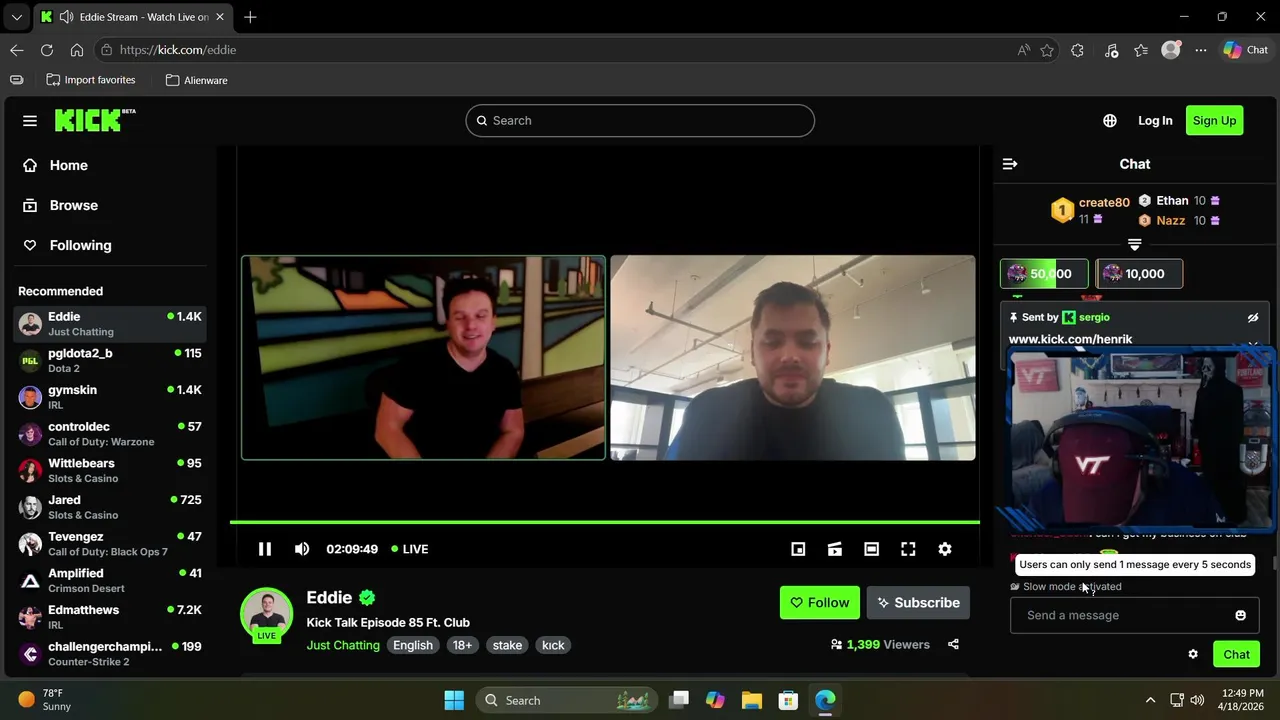Mute the stream volume
Screen dimensions: 1280x720
[302, 549]
